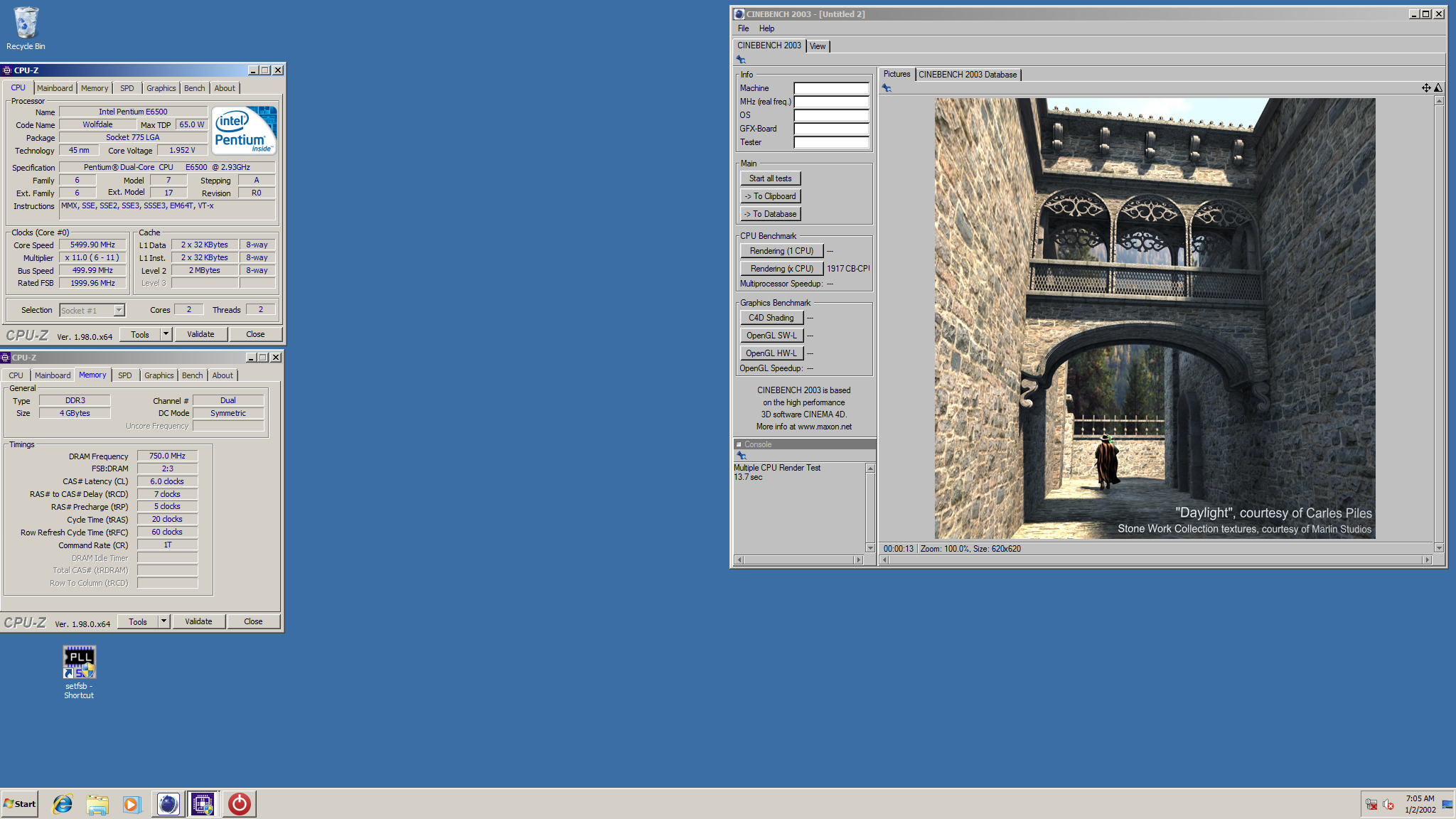The height and width of the screenshot is (819, 1456).
Task: Switch to the View tab in CINEBENCH
Action: [x=818, y=46]
